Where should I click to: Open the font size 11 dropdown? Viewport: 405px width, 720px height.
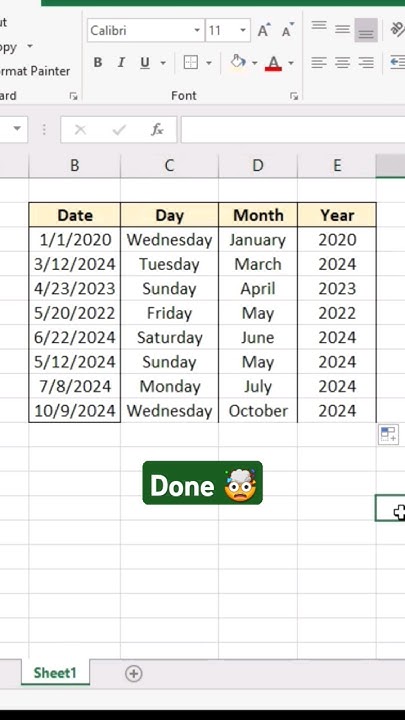pyautogui.click(x=243, y=31)
